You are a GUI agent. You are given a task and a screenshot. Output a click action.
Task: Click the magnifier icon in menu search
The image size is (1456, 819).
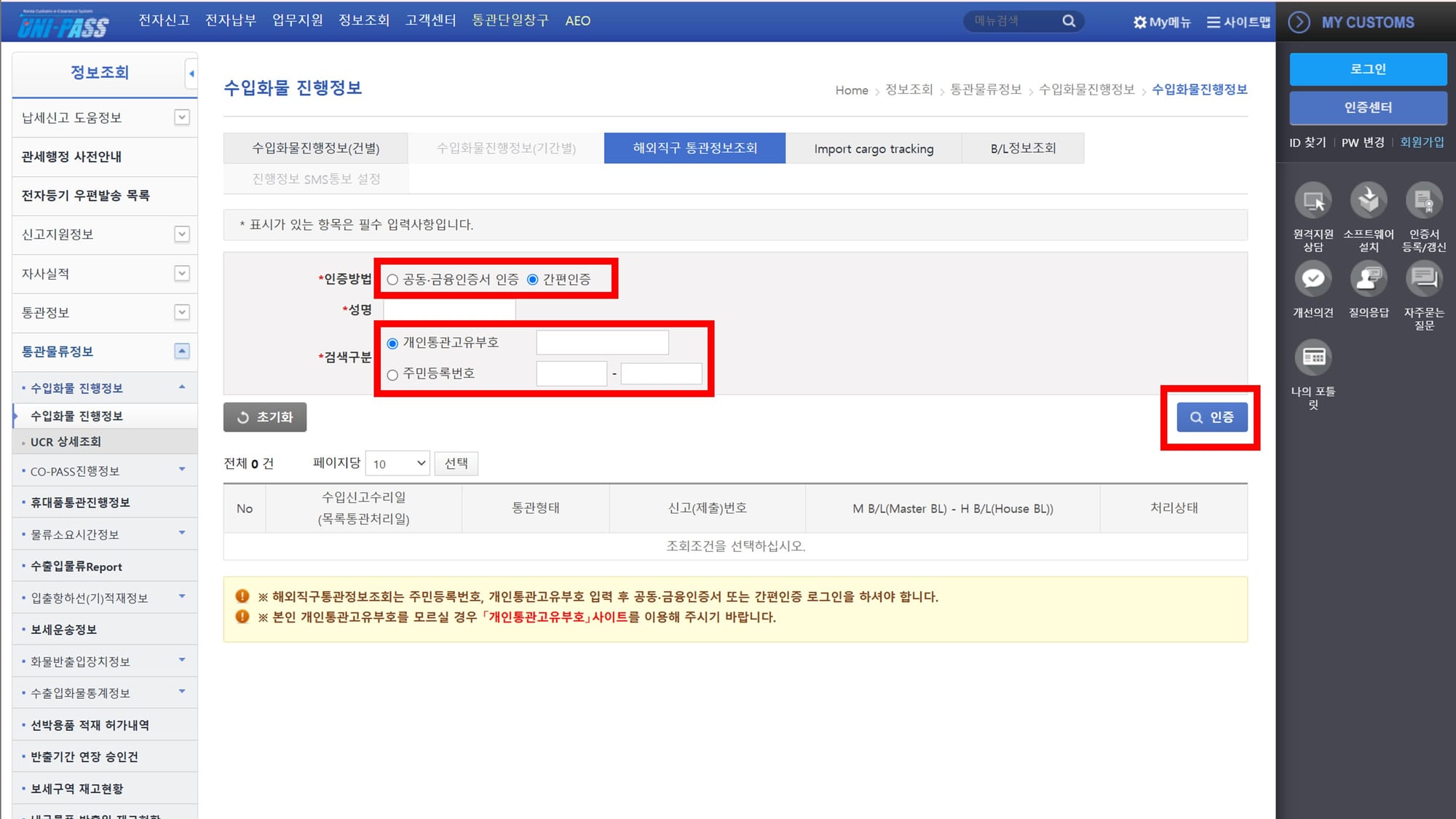tap(1069, 21)
